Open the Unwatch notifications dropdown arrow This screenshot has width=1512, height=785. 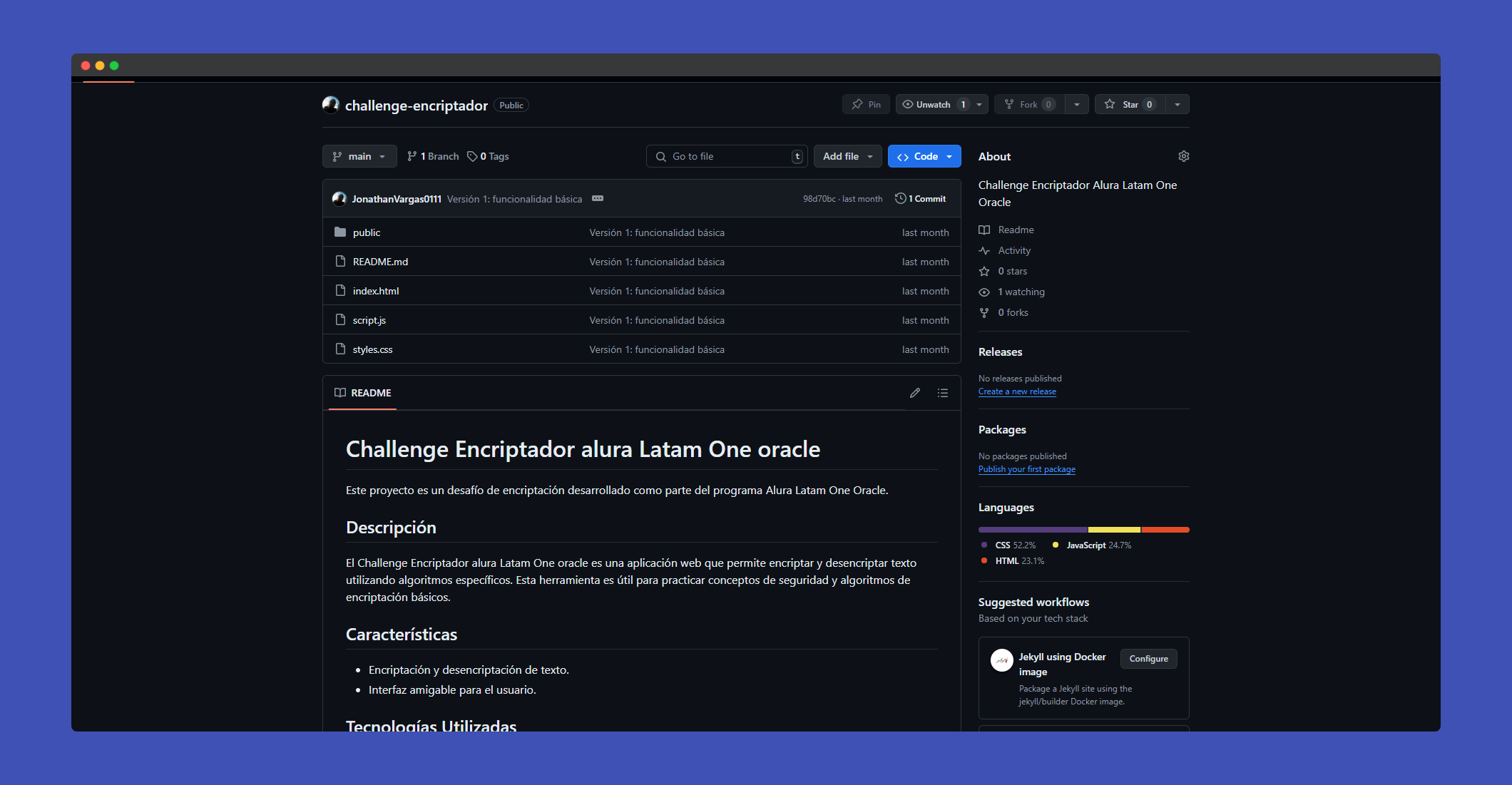[x=979, y=105]
